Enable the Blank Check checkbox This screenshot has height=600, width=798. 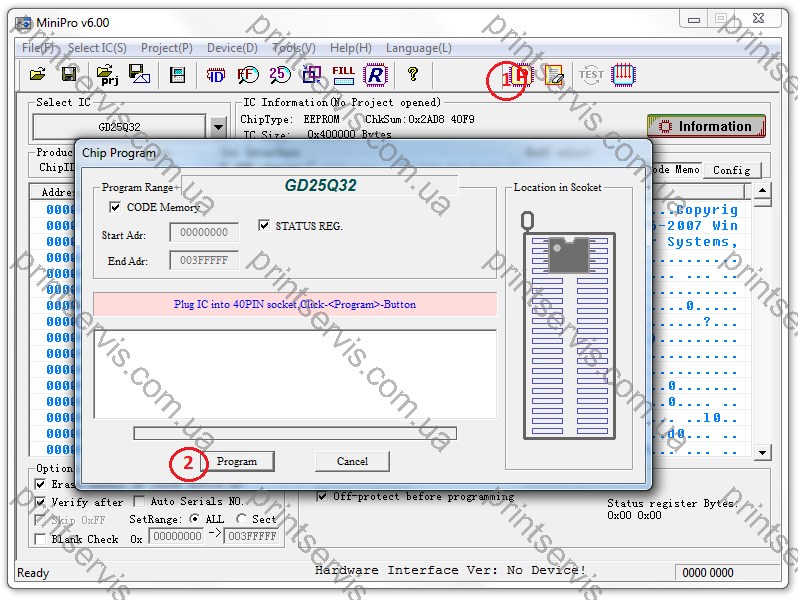pyautogui.click(x=40, y=539)
